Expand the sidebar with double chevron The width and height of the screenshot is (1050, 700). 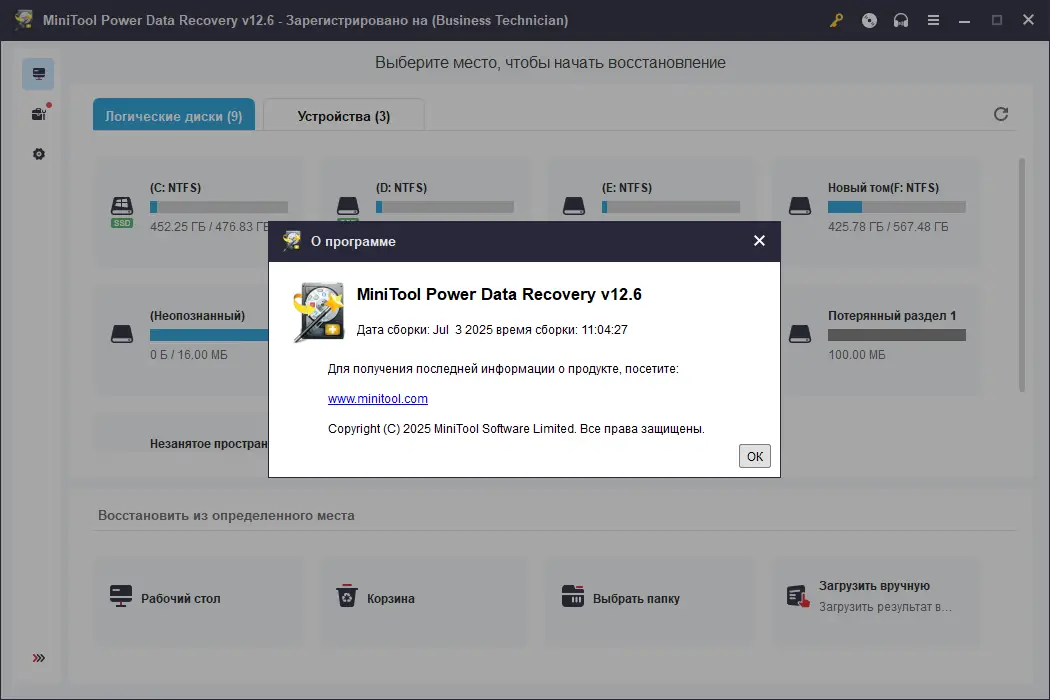tap(39, 658)
